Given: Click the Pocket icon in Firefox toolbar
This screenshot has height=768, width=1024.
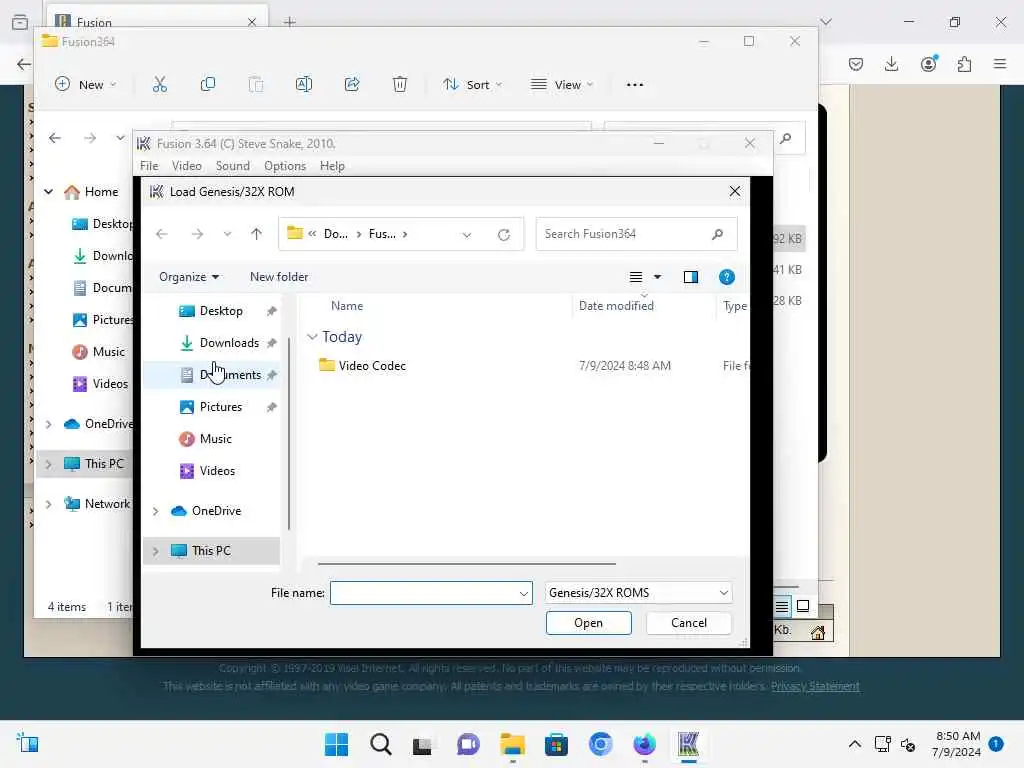Looking at the screenshot, I should pos(856,64).
